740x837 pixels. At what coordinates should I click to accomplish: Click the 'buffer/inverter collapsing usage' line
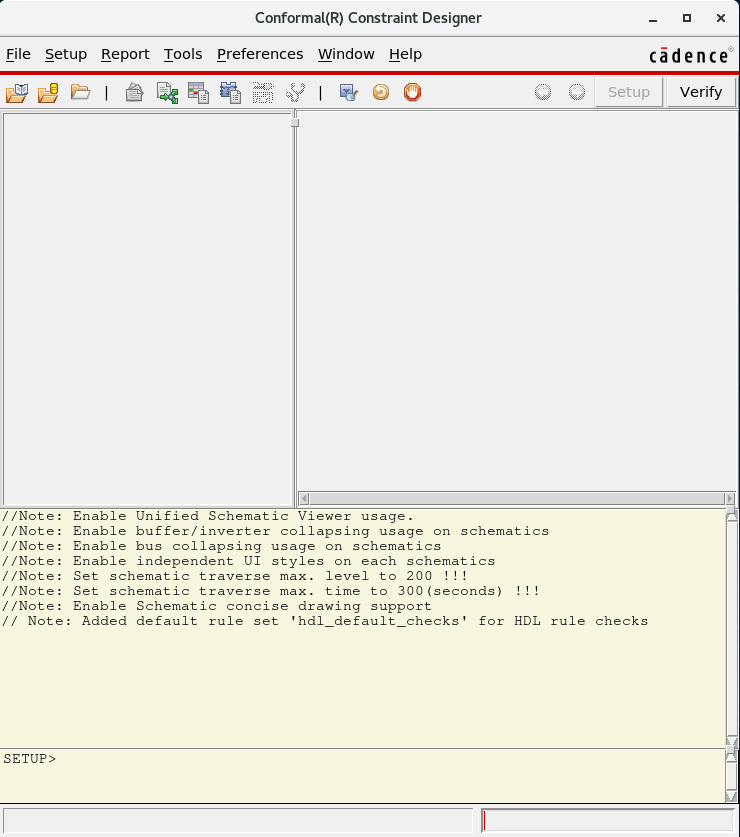[x=275, y=531]
